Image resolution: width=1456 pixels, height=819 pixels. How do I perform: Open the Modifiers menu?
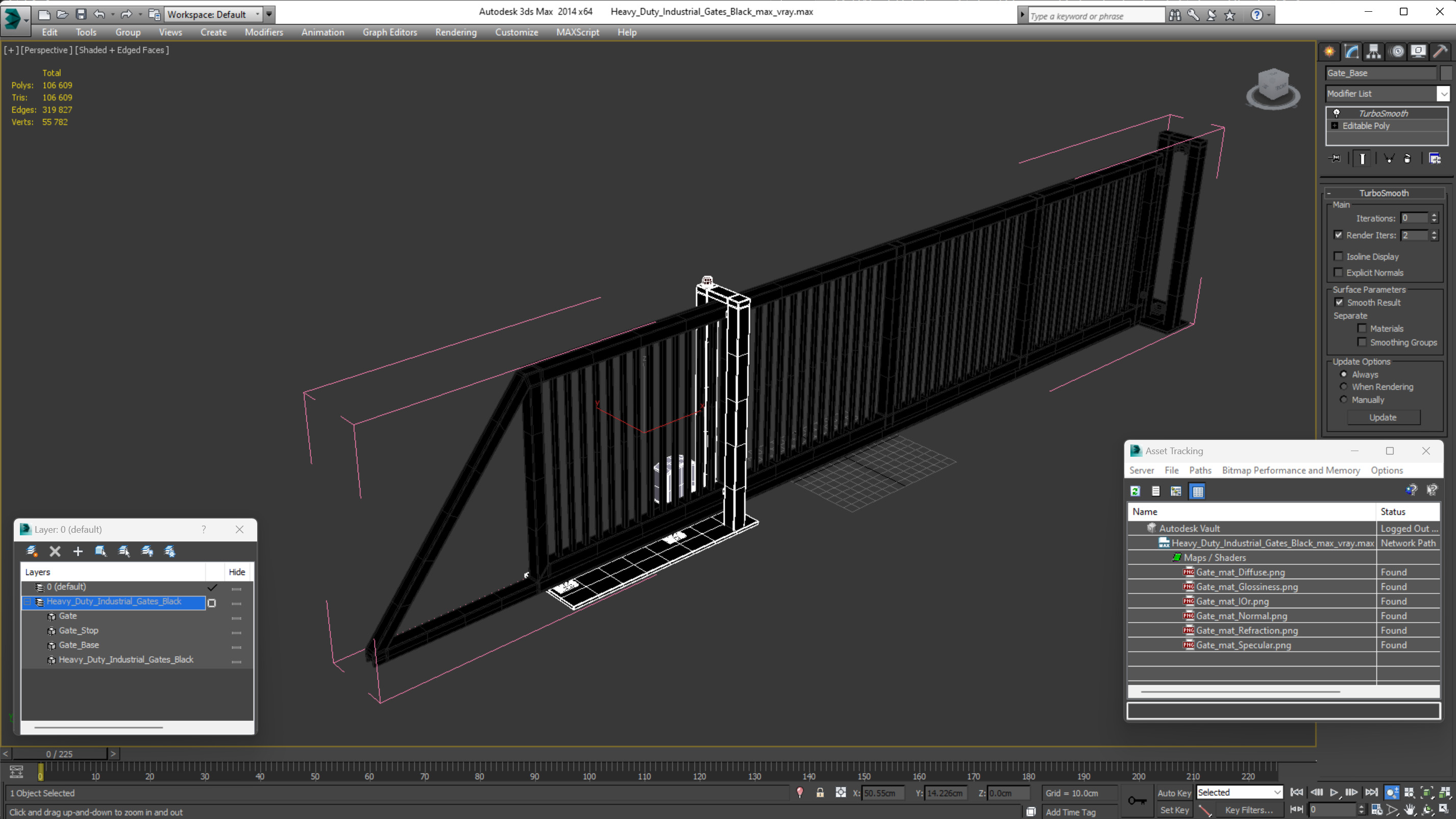pos(264,31)
